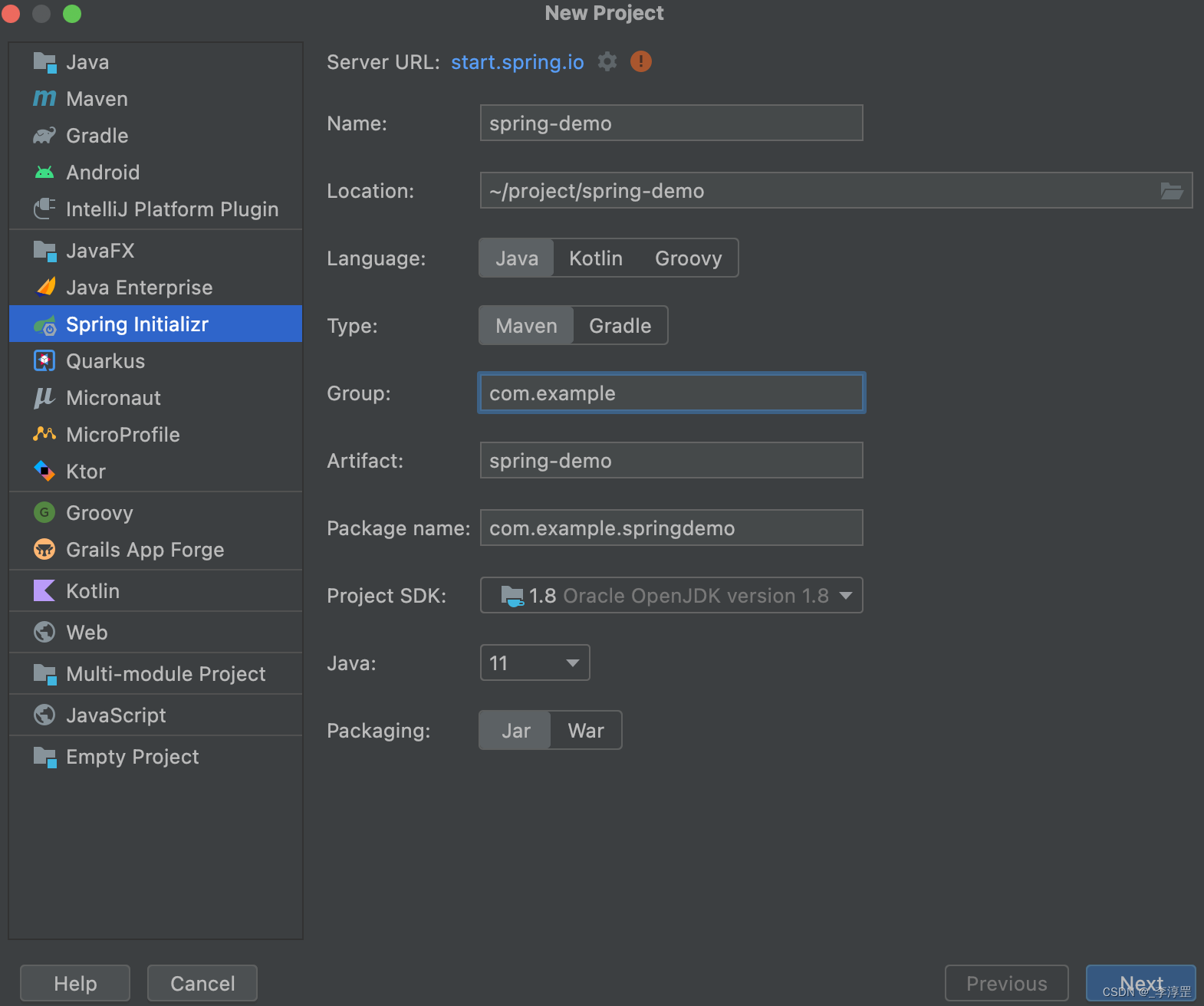Click the Android robot icon
The width and height of the screenshot is (1204, 1006).
(x=45, y=173)
